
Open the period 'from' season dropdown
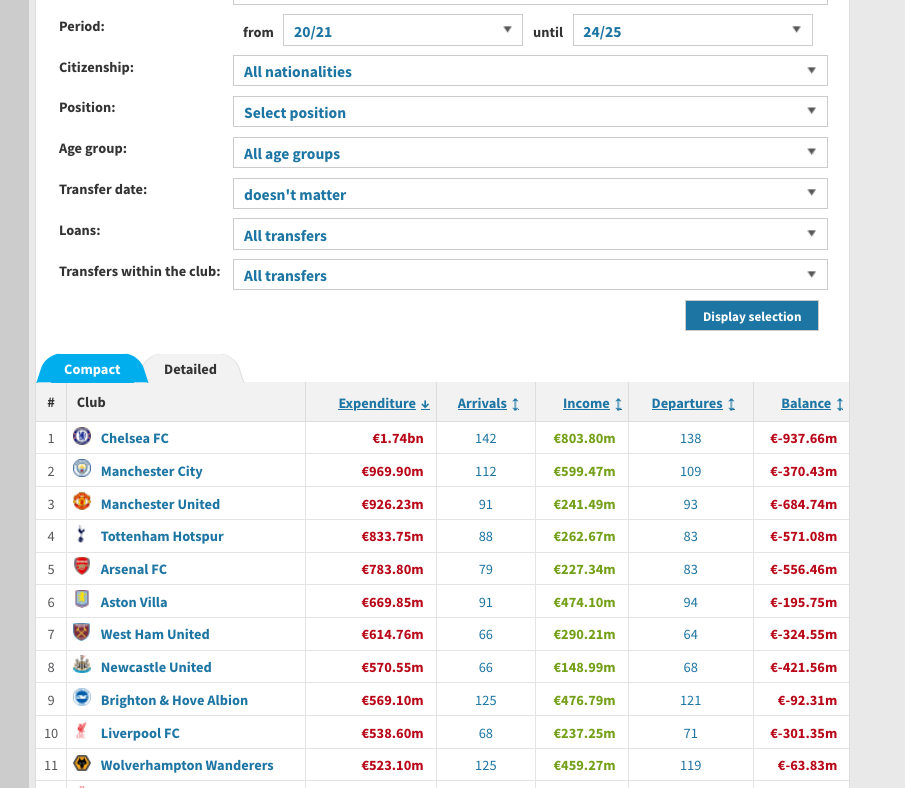402,30
